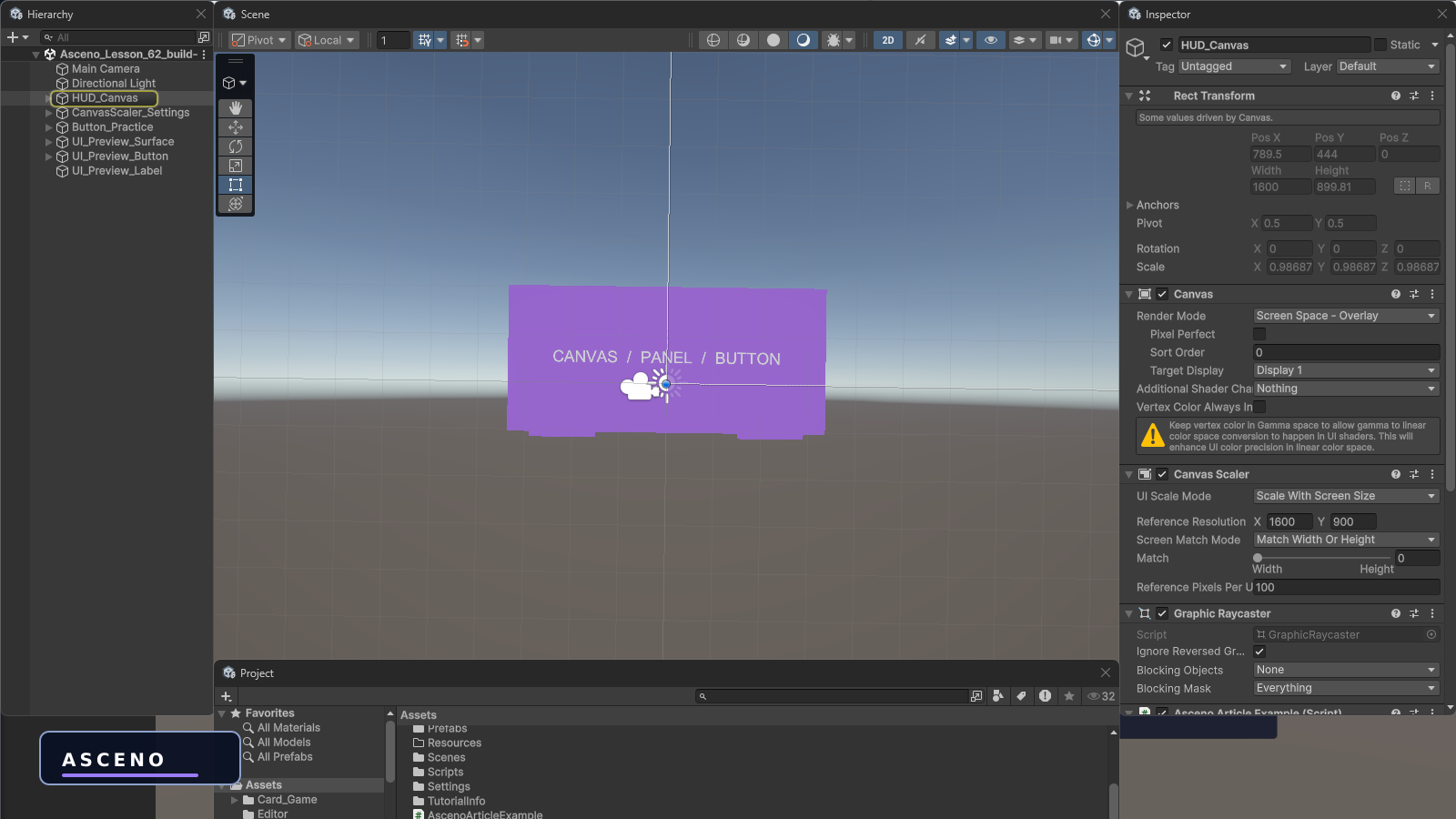The image size is (1456, 819).
Task: Open Canvas Scaler more options menu
Action: coord(1432,474)
